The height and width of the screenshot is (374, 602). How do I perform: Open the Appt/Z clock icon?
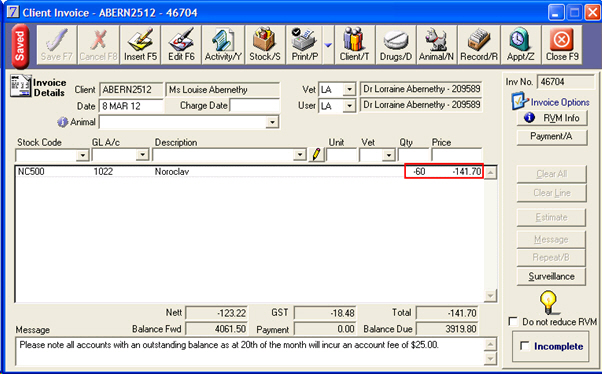(520, 45)
